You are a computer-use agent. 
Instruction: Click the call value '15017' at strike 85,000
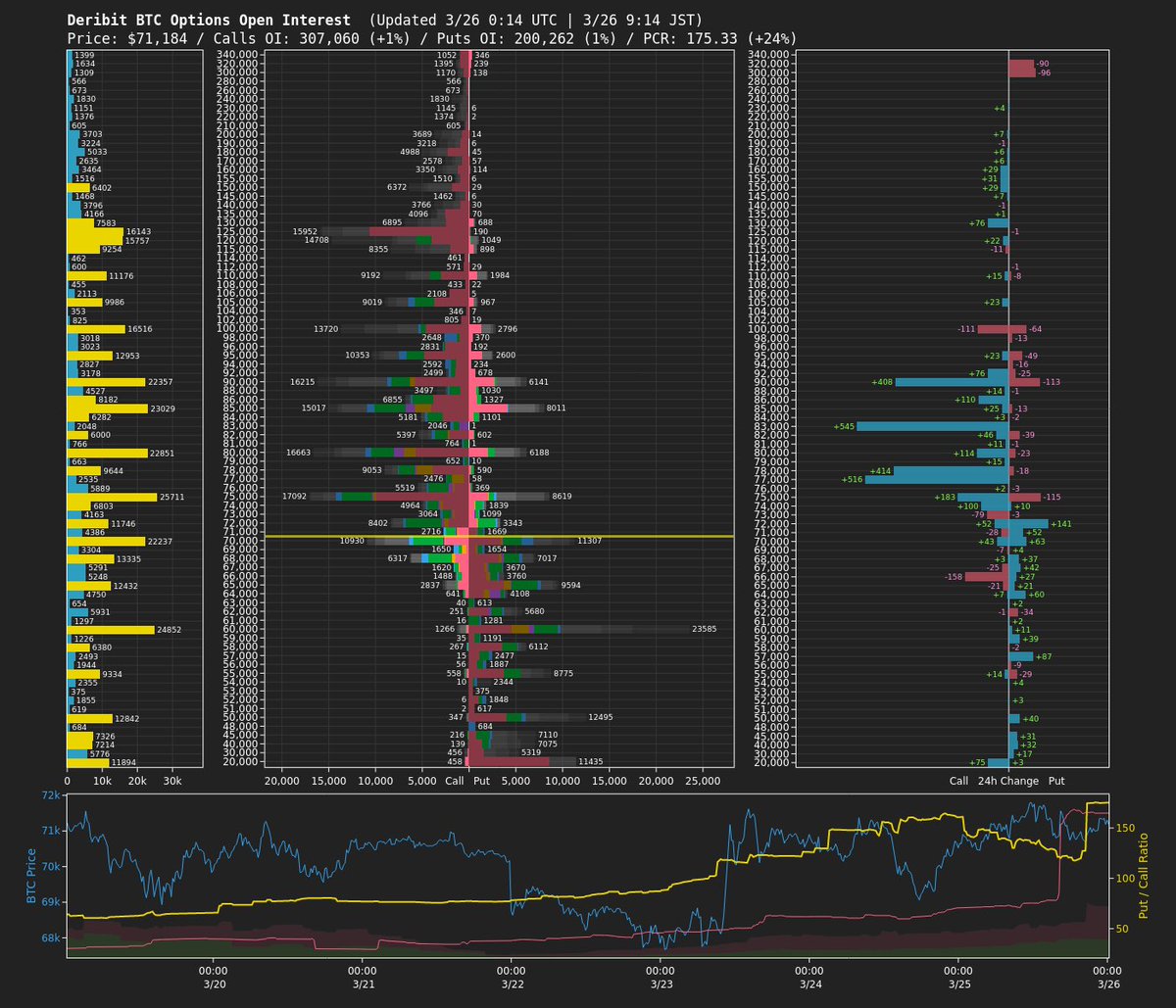tap(314, 408)
